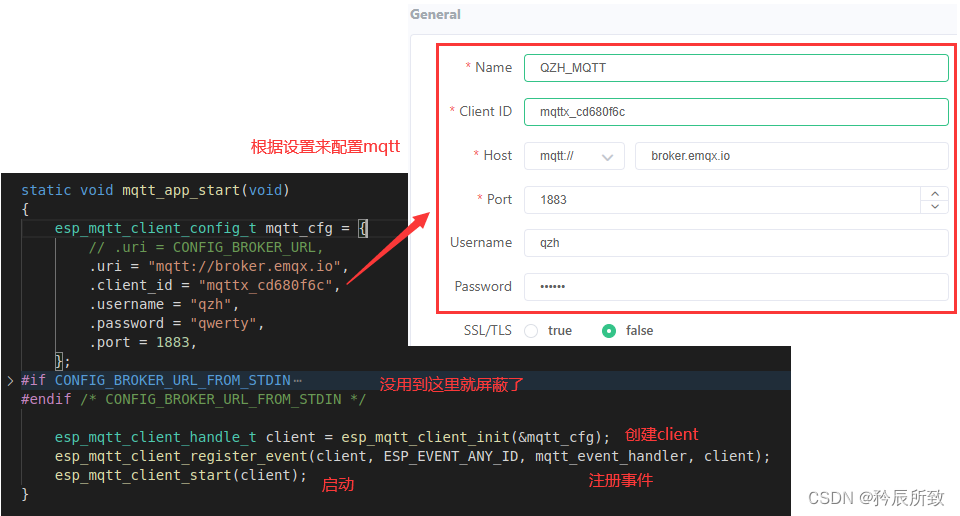Select SSL/TLS true radio button
960x516 pixels.
click(x=531, y=331)
